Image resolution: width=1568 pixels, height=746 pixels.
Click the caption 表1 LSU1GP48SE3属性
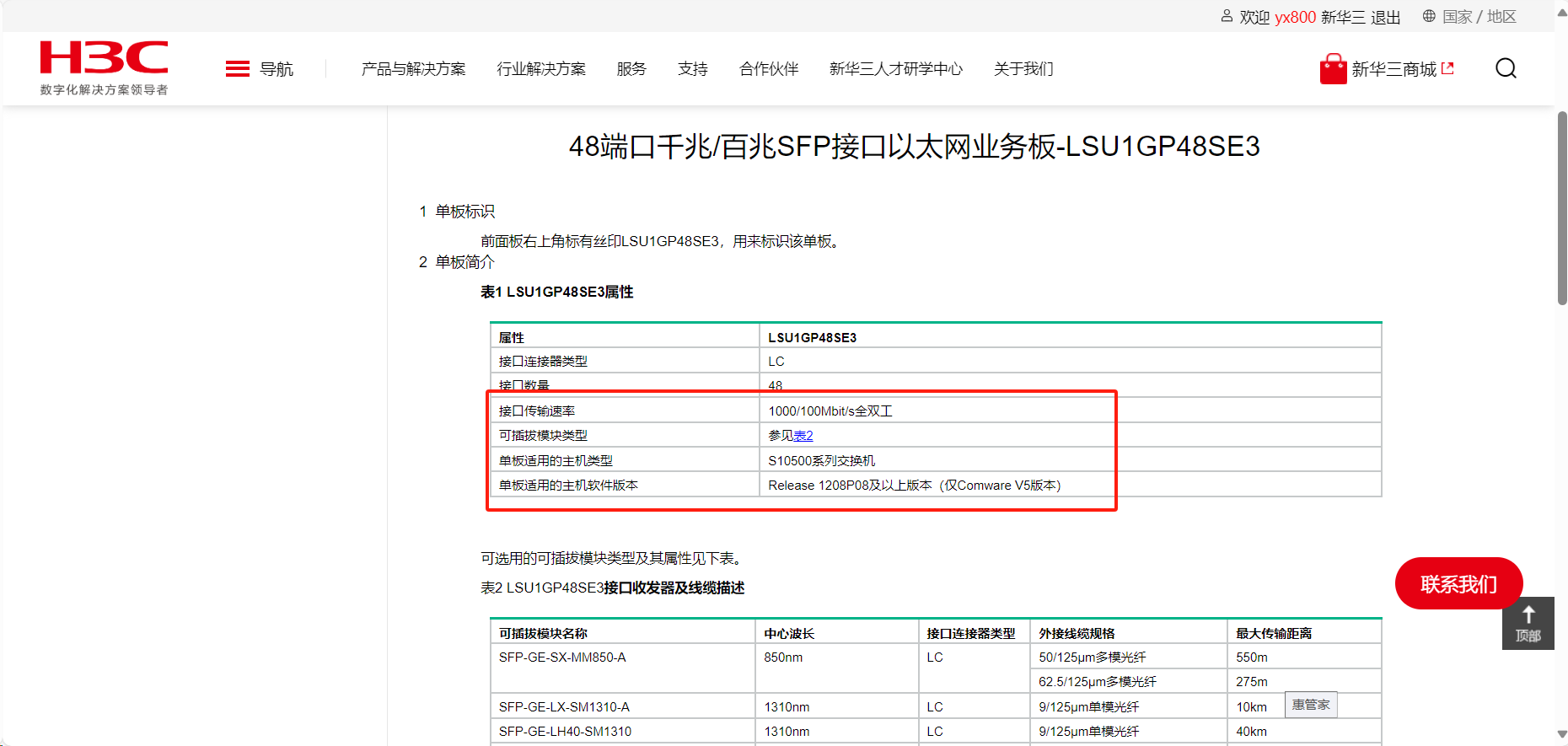coord(557,292)
